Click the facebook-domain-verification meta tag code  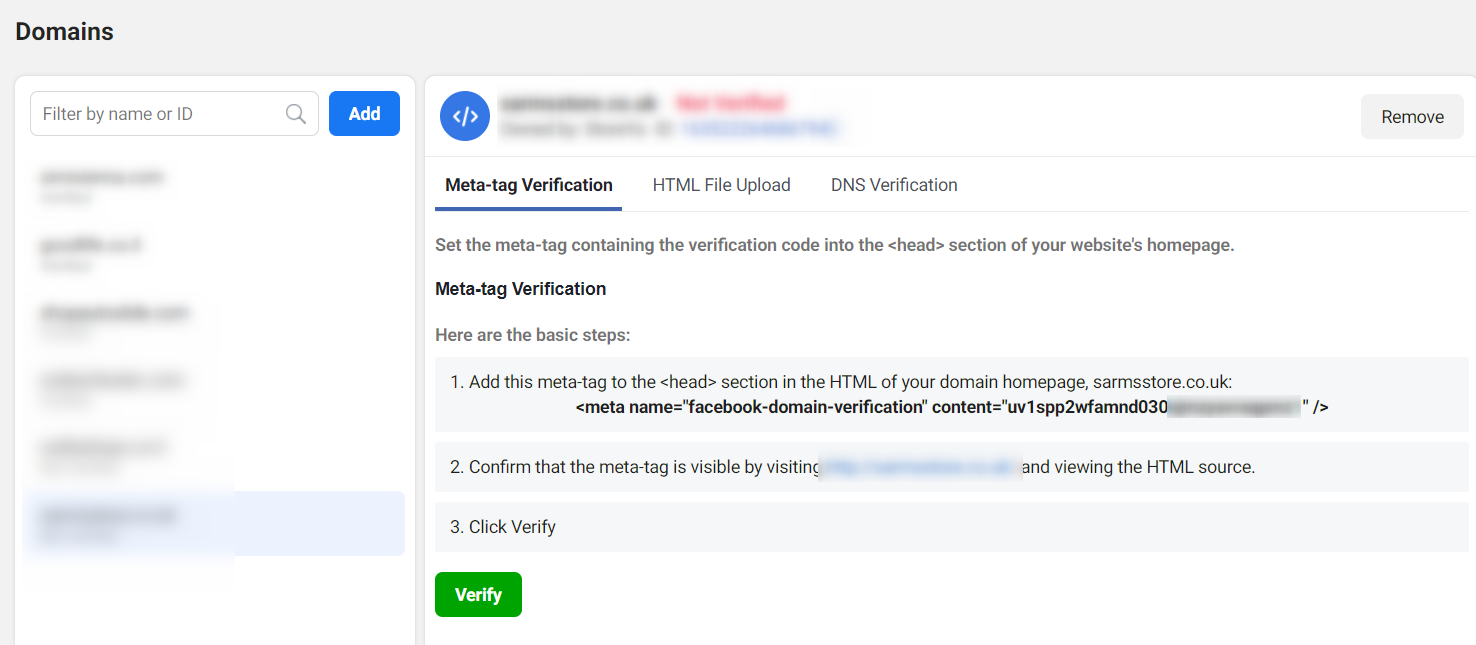pyautogui.click(x=951, y=407)
